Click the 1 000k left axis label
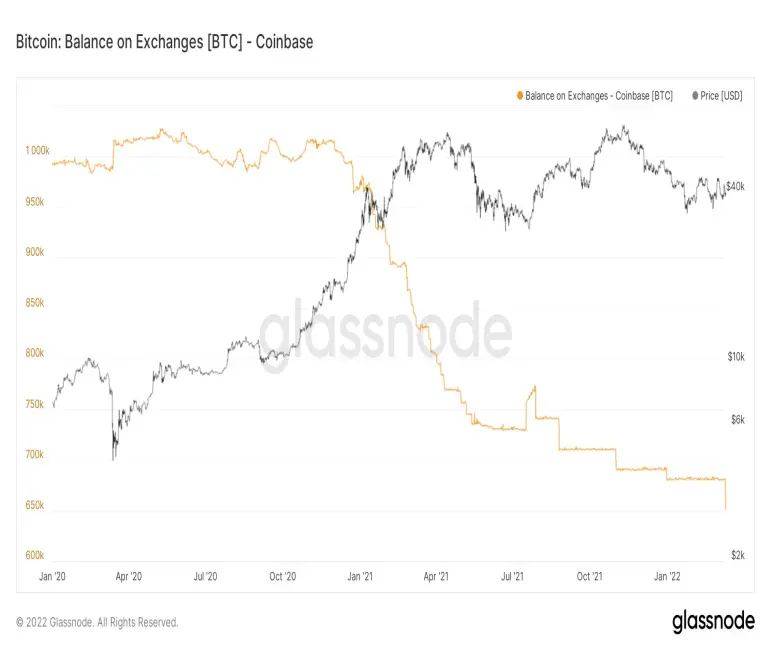Viewport: 771px width, 651px height. pos(37,150)
